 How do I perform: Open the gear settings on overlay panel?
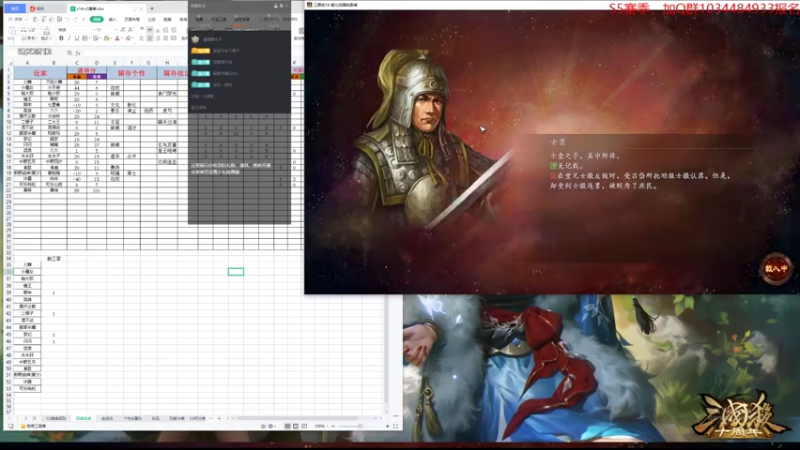click(x=281, y=6)
